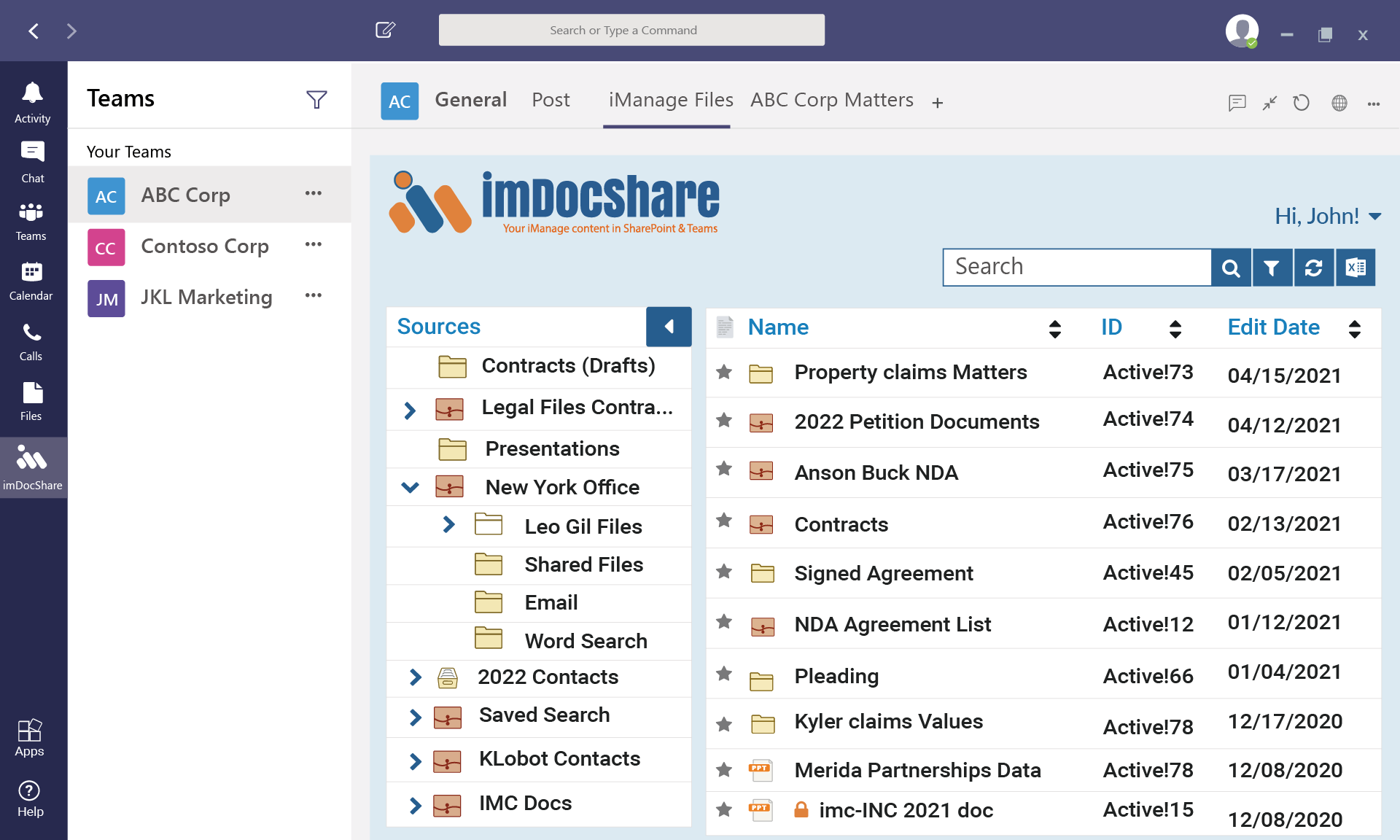Refresh the imDocShare file list

(x=1314, y=268)
